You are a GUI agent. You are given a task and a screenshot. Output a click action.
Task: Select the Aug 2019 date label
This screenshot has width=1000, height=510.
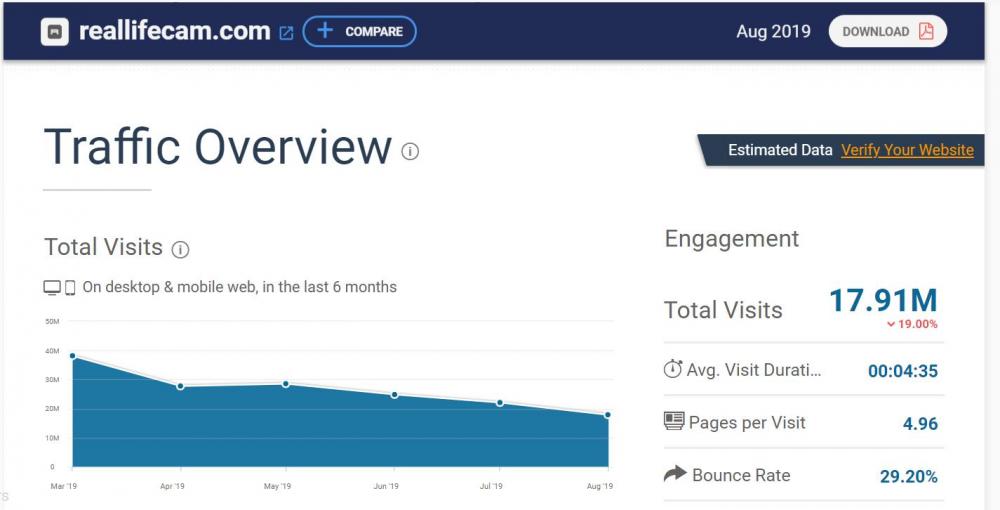pos(773,32)
